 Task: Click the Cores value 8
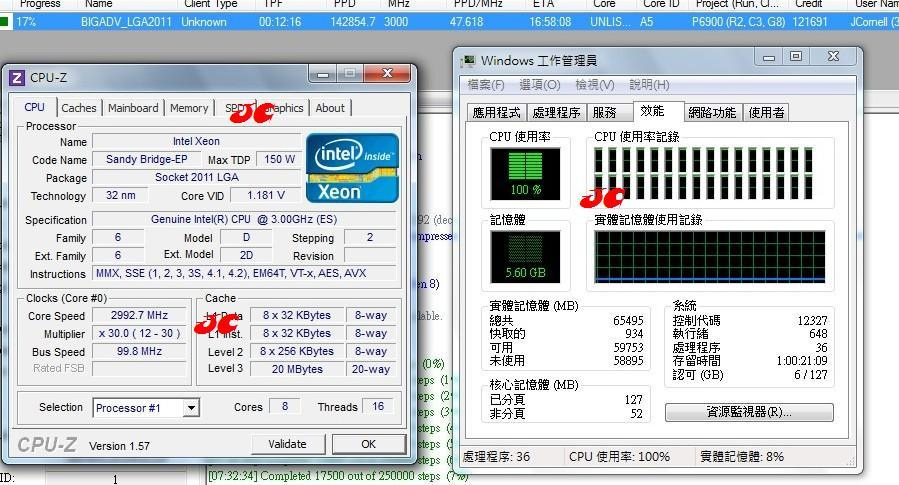[285, 406]
